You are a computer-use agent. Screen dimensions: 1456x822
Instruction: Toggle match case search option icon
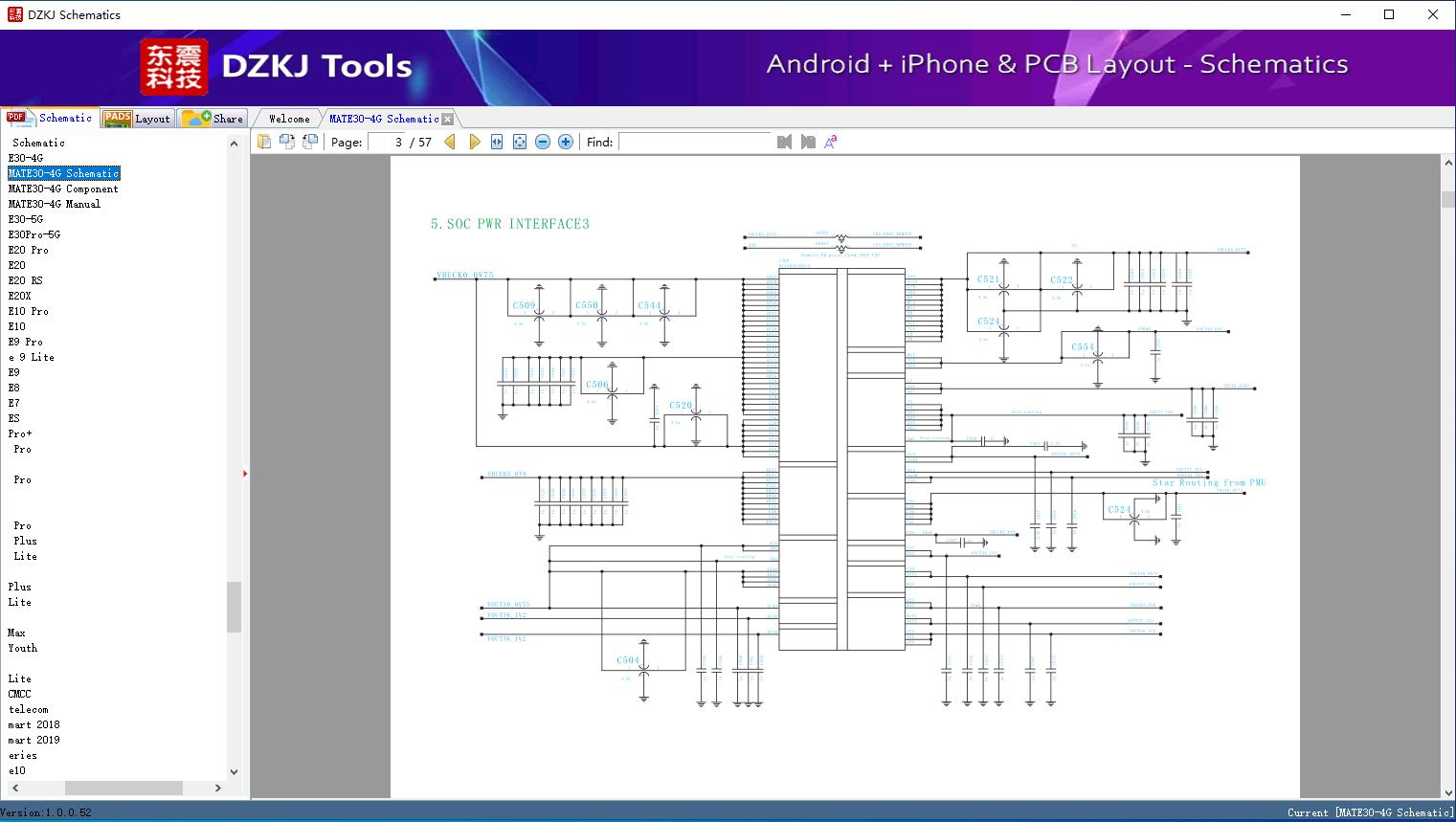[831, 142]
